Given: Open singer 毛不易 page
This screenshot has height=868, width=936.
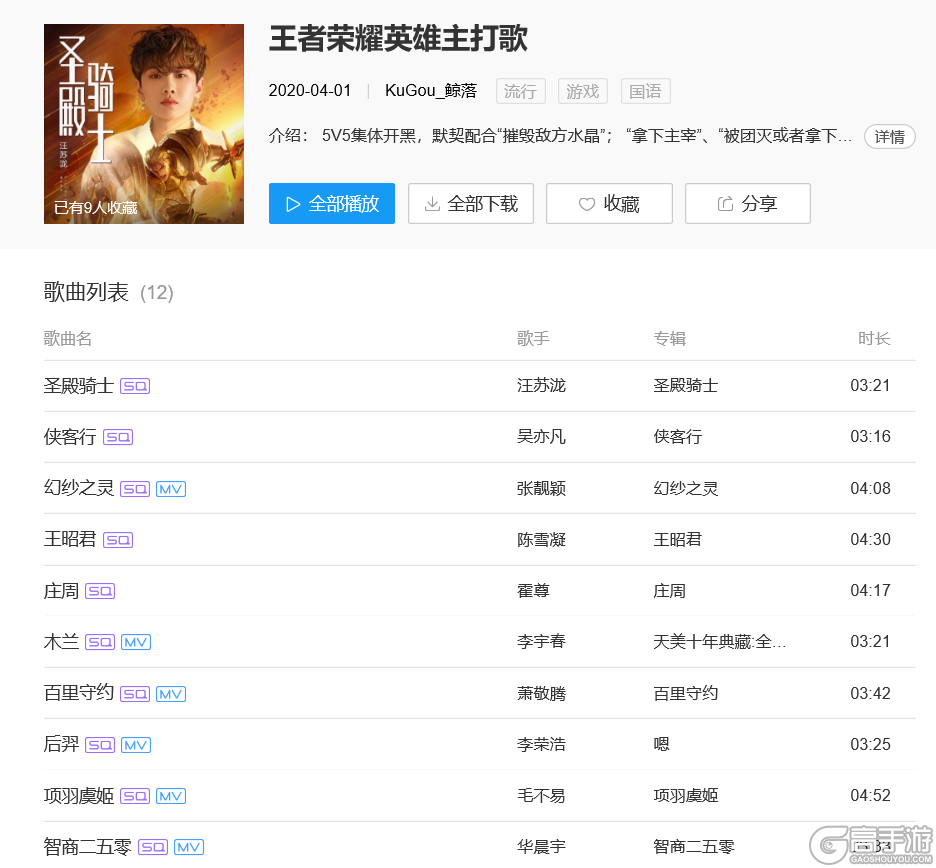Looking at the screenshot, I should coord(541,795).
